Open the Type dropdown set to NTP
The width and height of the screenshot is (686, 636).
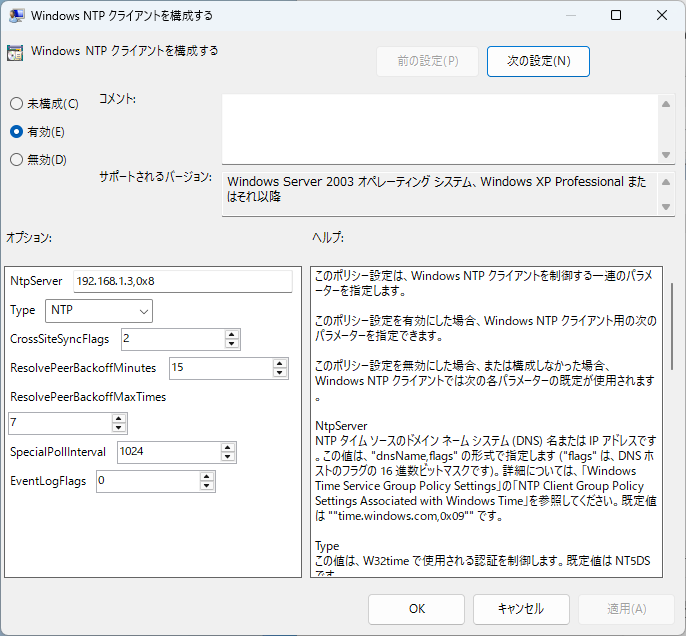click(100, 311)
